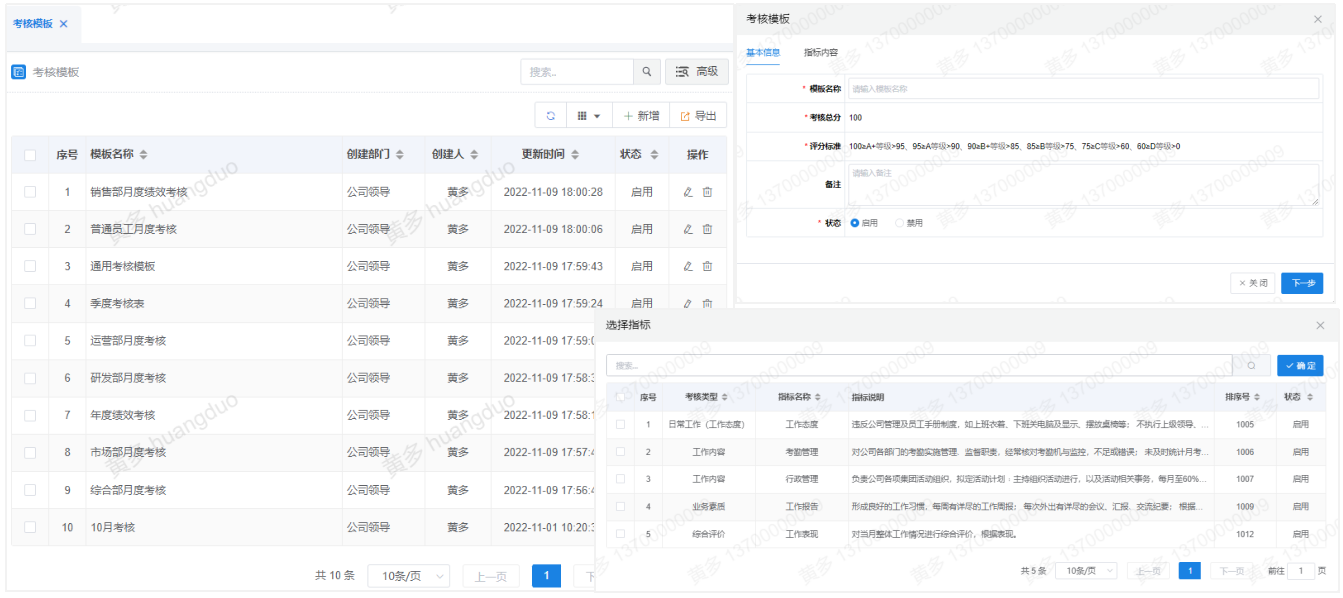Check the box for row 季度考核表
Viewport: 1343px width, 598px height.
click(x=30, y=303)
